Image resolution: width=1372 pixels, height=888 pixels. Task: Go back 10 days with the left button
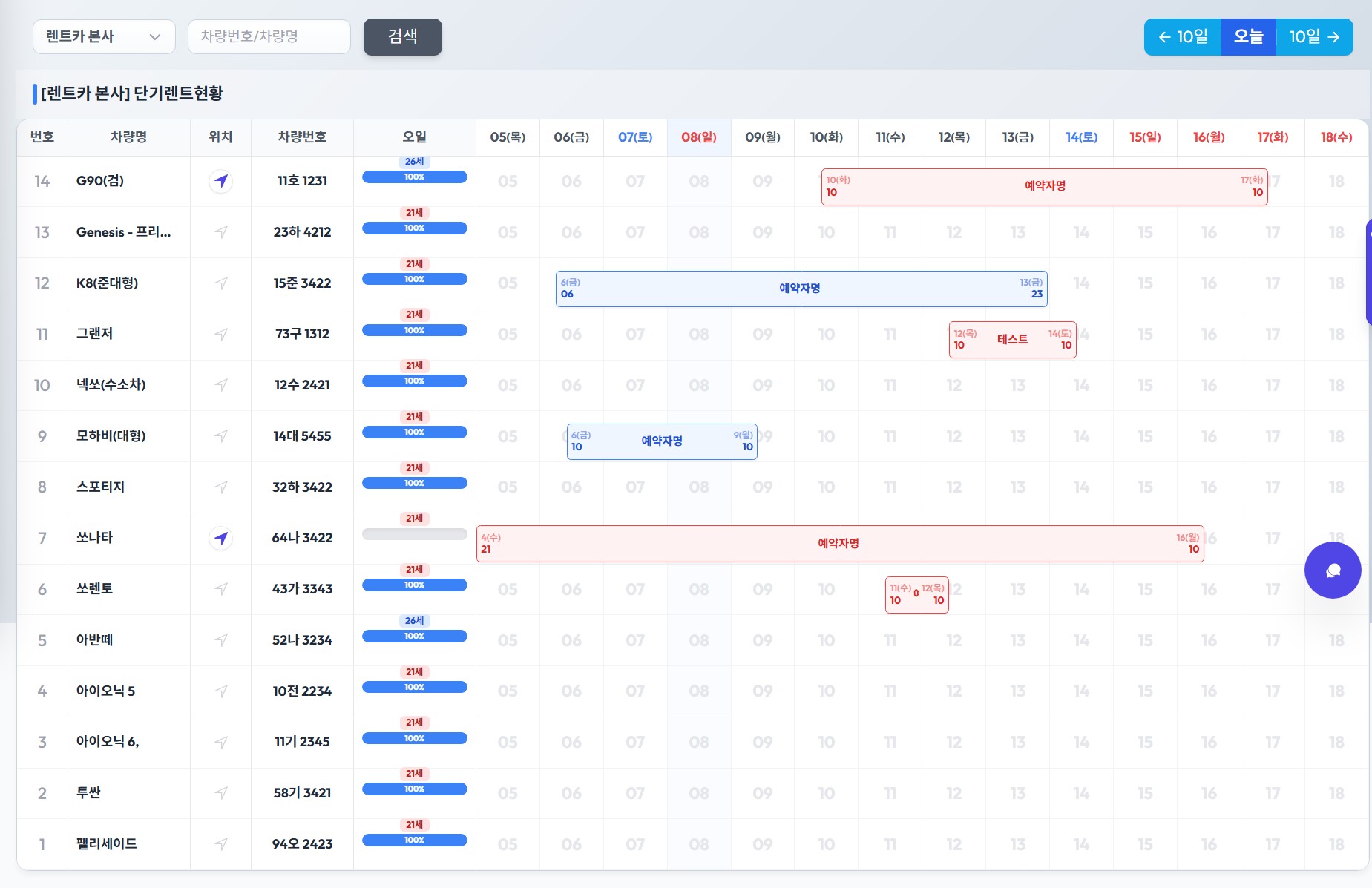[x=1183, y=37]
